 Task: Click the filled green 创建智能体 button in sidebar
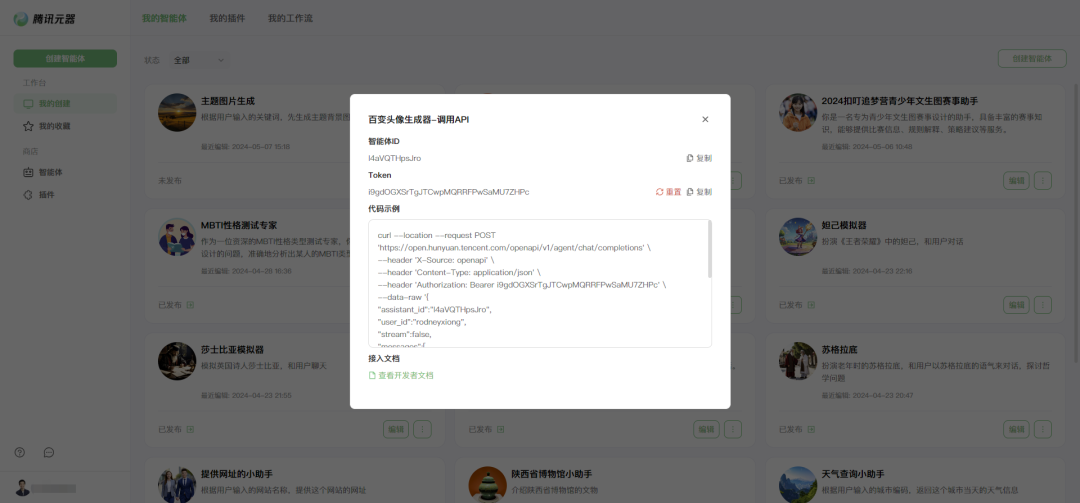(x=65, y=59)
